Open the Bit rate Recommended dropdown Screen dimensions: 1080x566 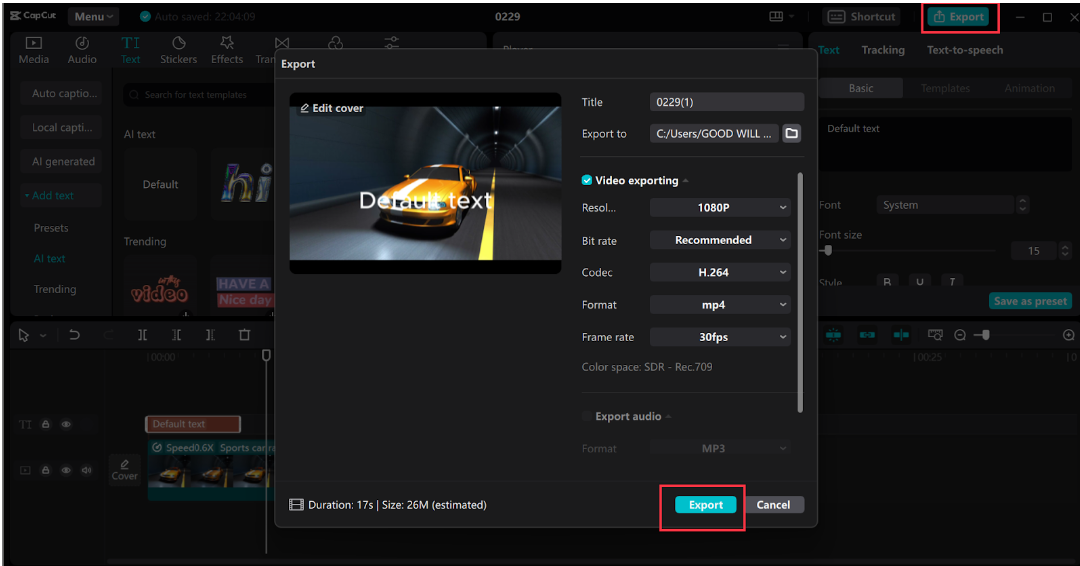[720, 240]
